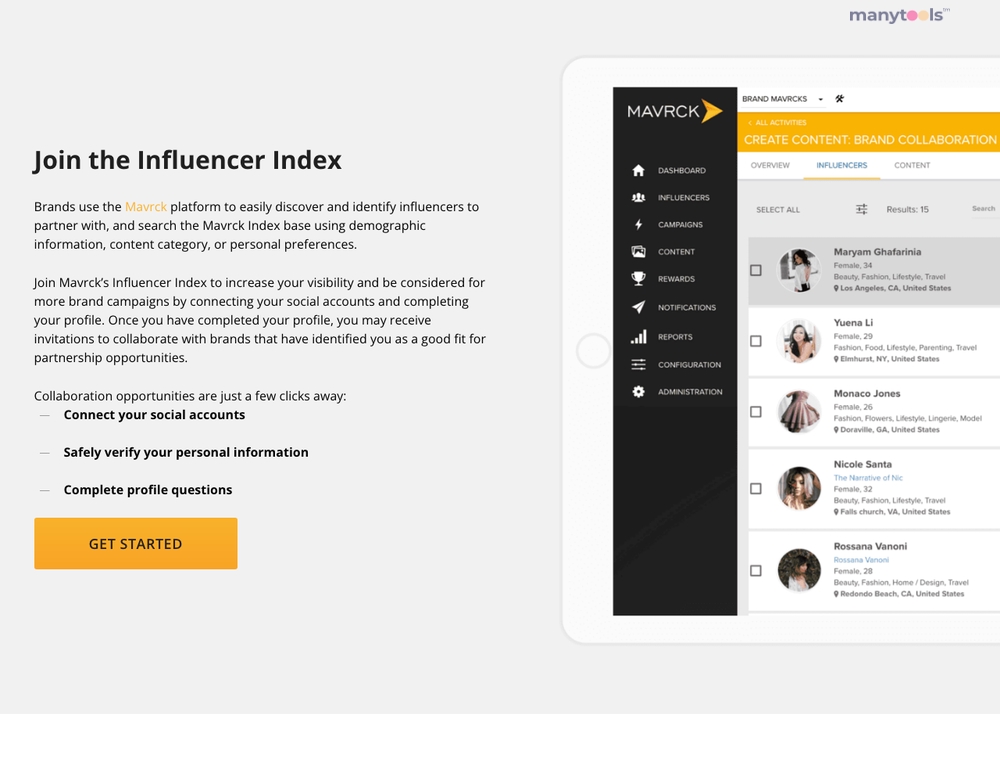Check the box next to Maryam Ghafarinia
The height and width of the screenshot is (757, 1000).
pos(756,270)
